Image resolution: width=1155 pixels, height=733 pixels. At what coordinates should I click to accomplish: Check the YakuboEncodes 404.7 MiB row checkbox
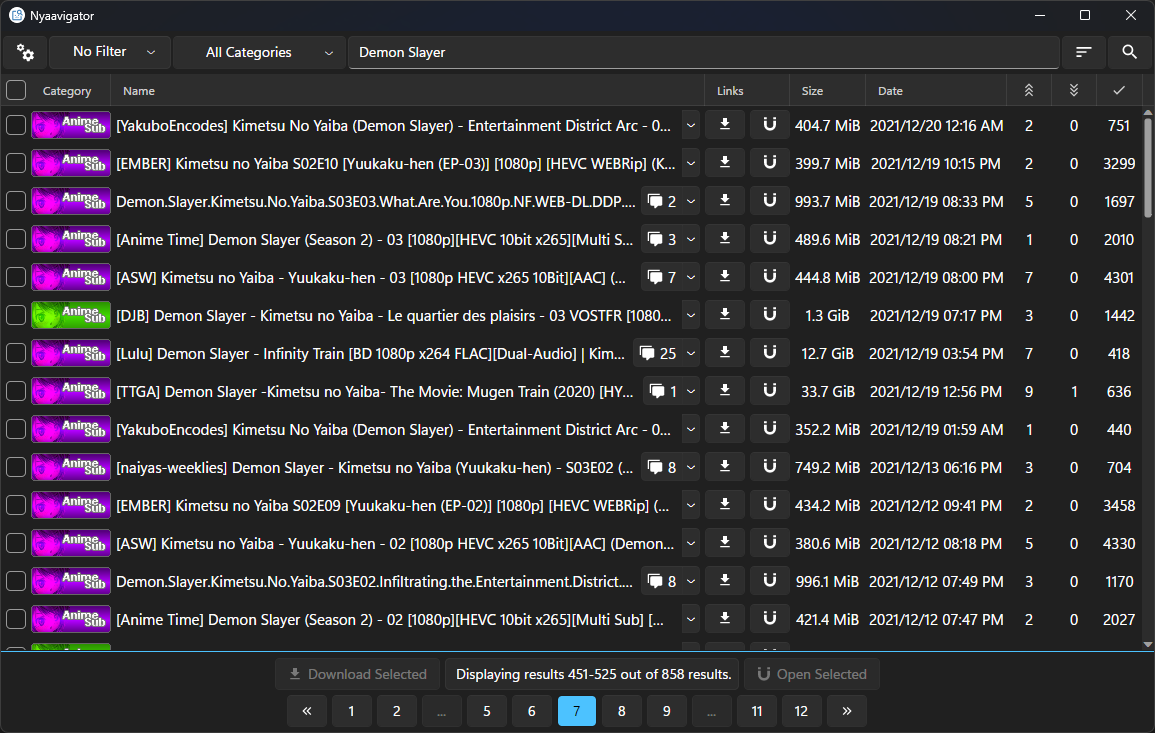[16, 125]
